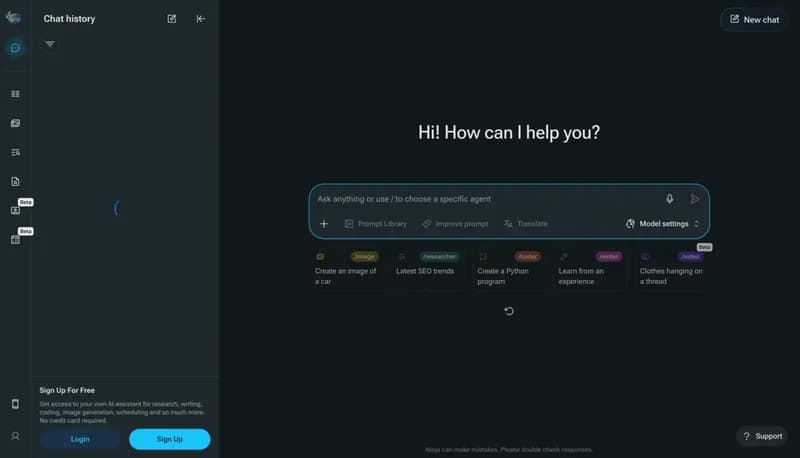Click the Sign Up For Free heading
This screenshot has height=458, width=800.
(x=67, y=390)
